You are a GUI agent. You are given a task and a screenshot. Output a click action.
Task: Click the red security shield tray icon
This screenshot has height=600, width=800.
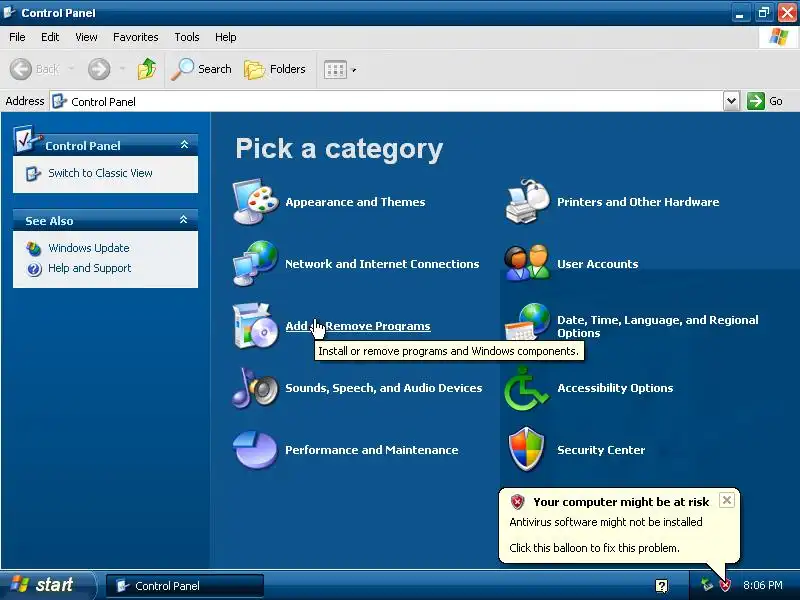724,585
